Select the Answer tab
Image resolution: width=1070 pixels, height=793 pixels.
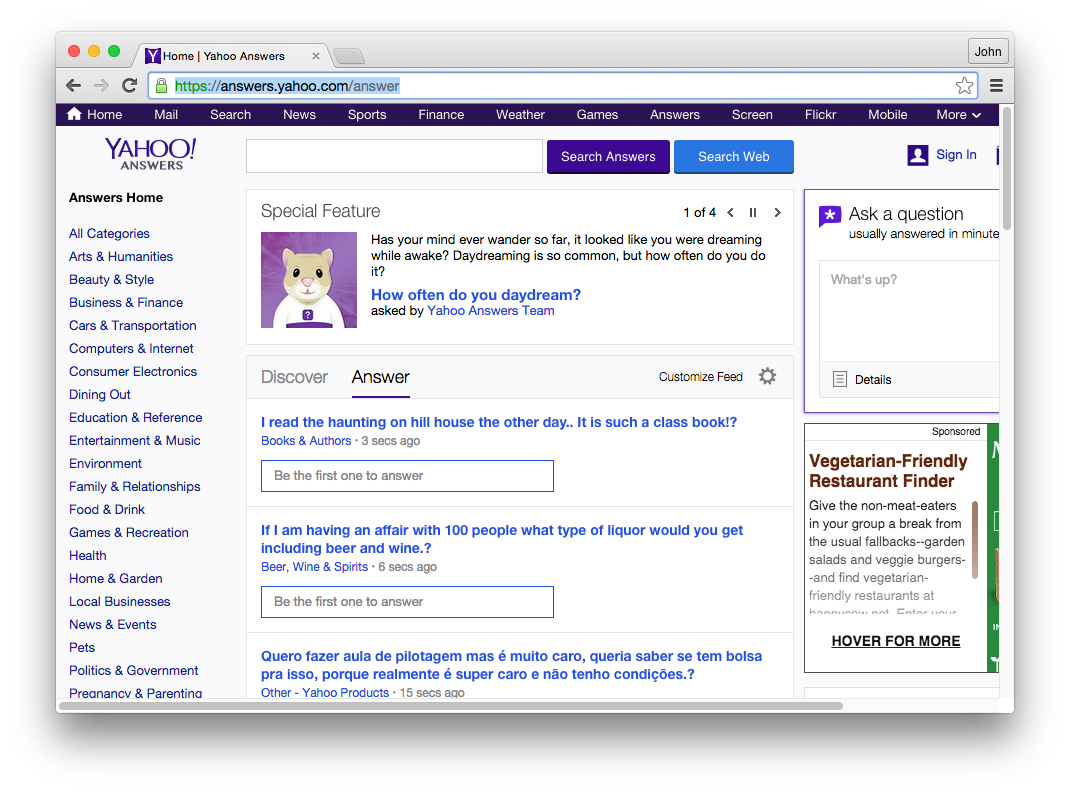pos(380,377)
